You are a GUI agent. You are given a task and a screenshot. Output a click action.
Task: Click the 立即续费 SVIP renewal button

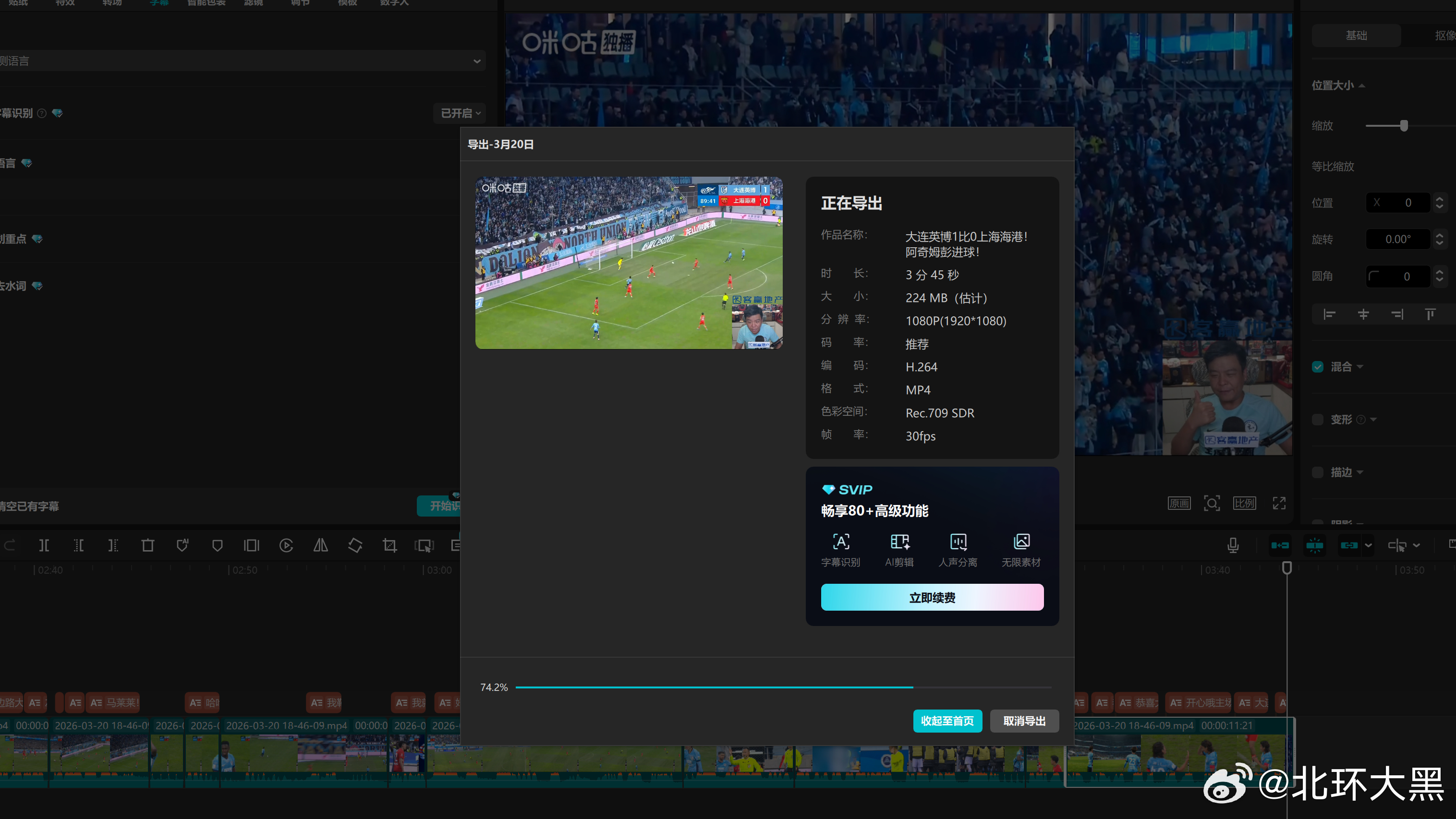point(932,597)
